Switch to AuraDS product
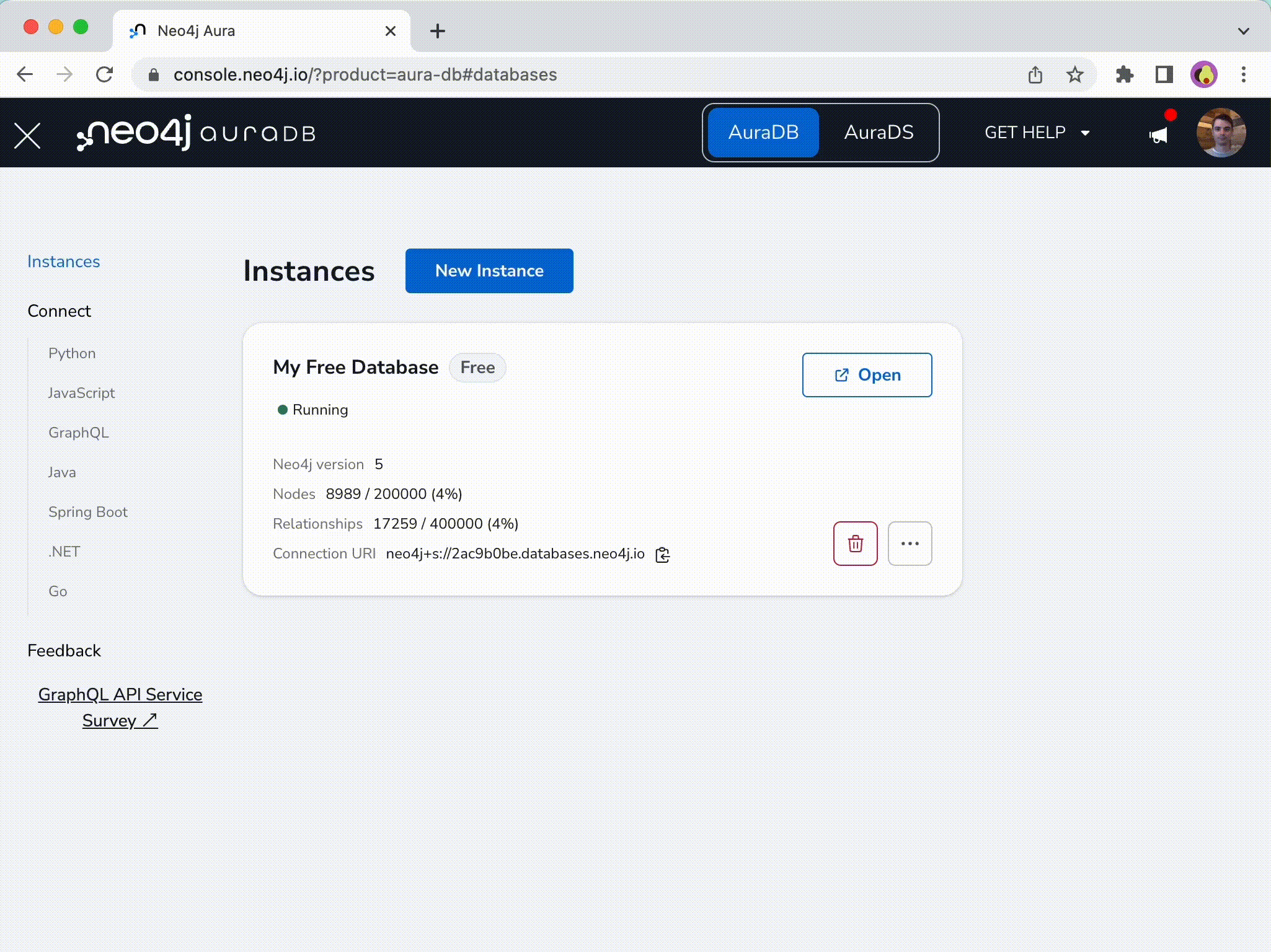The height and width of the screenshot is (952, 1271). [879, 133]
